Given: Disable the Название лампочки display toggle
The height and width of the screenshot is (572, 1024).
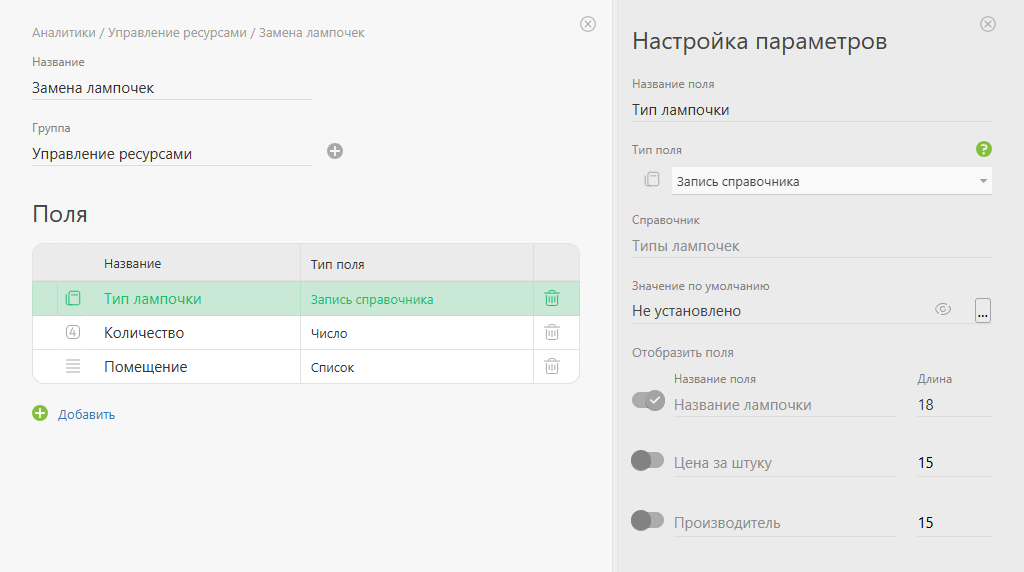Looking at the screenshot, I should point(648,400).
